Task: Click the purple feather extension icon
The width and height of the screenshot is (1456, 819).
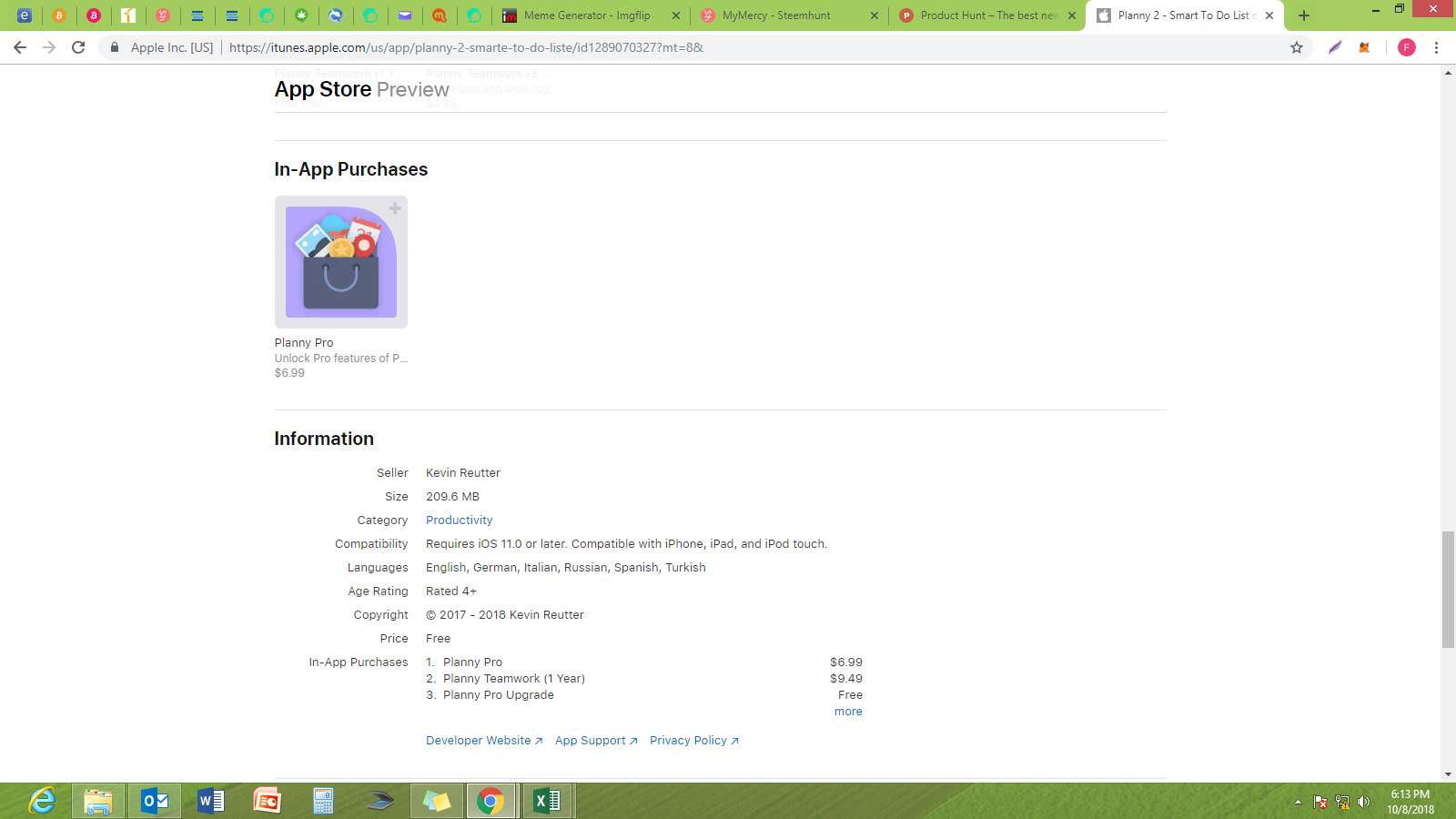Action: coord(1335,47)
